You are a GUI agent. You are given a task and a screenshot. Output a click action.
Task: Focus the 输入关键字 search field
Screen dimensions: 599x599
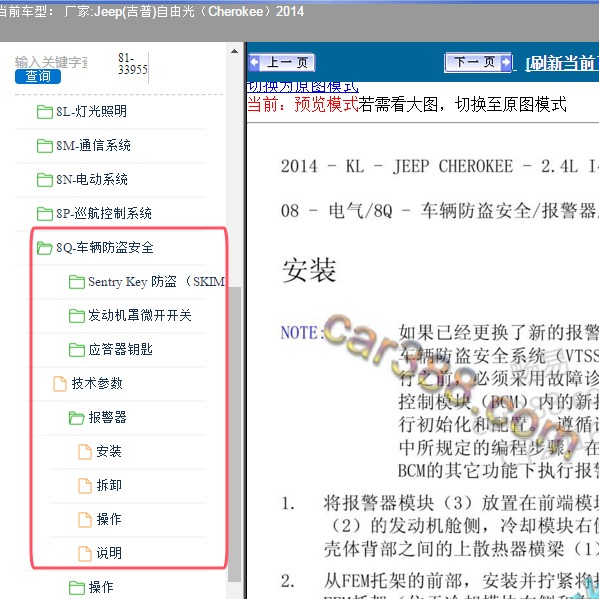pyautogui.click(x=51, y=62)
